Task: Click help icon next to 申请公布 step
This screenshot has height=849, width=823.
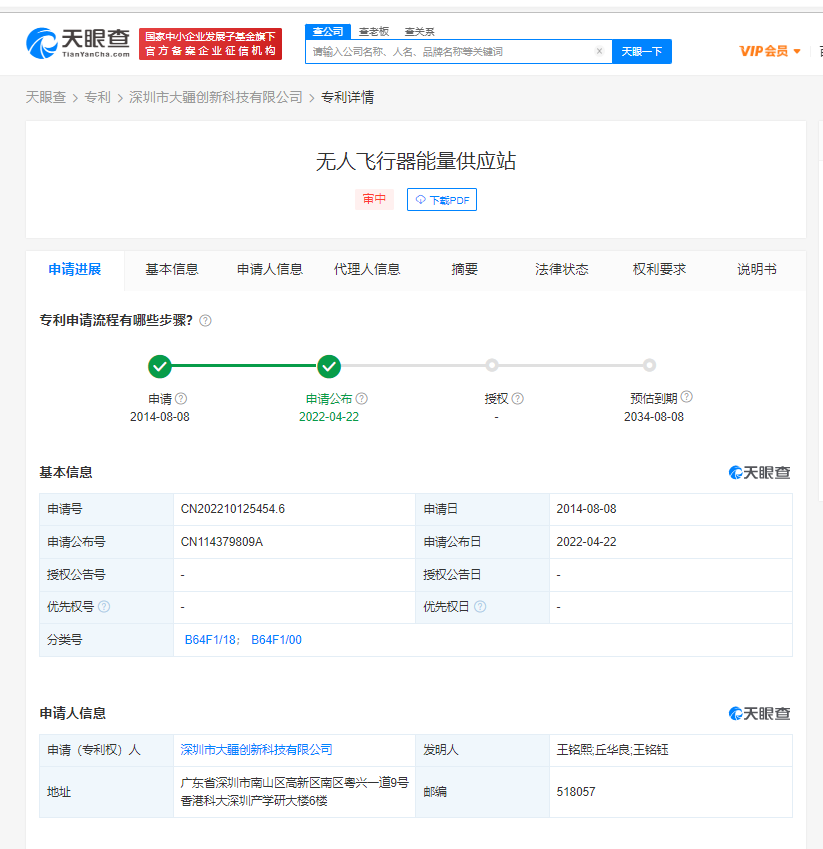Action: pos(361,398)
